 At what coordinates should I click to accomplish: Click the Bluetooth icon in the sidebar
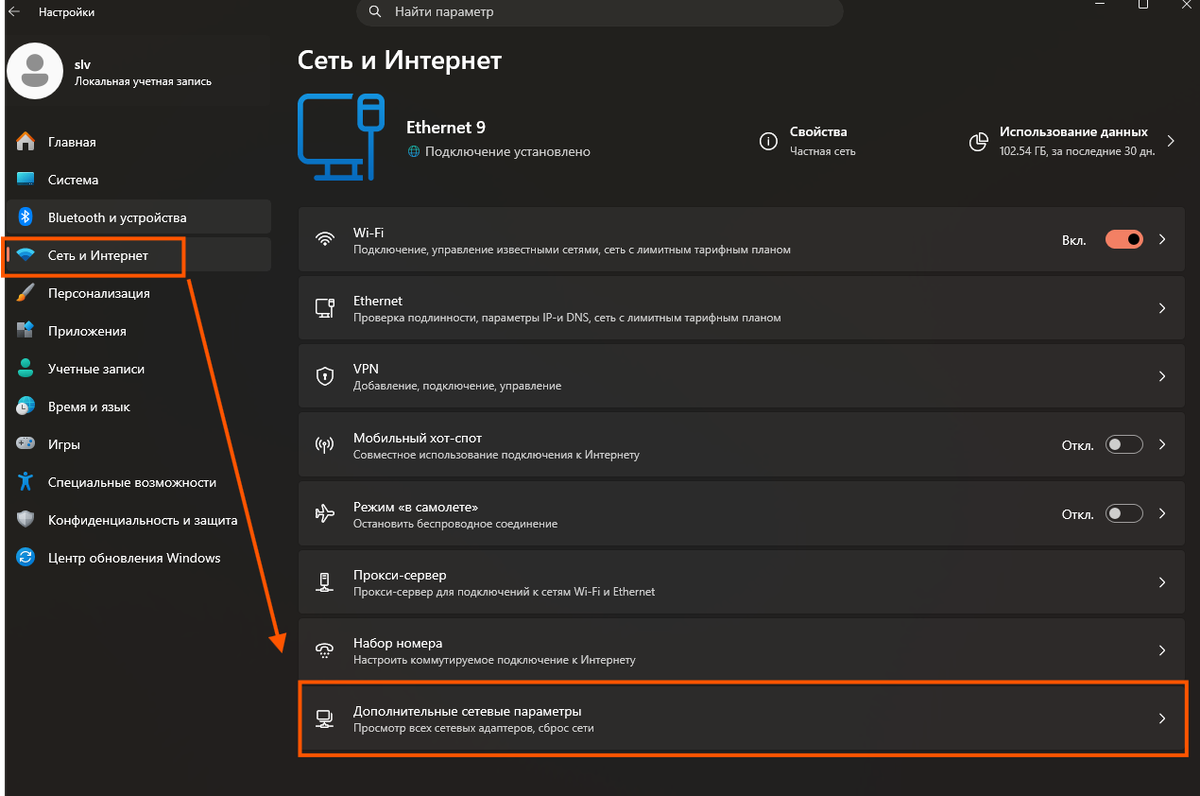[26, 217]
